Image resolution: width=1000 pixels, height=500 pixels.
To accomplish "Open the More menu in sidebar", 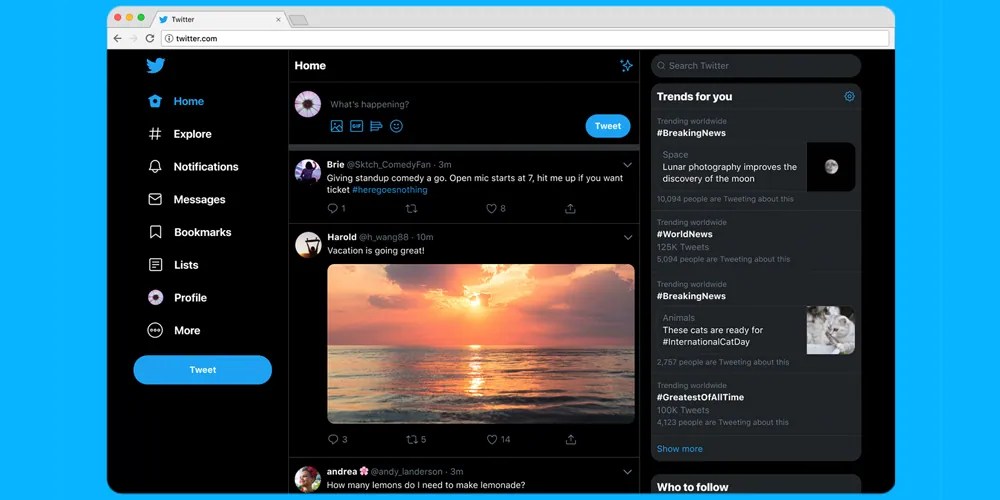I will pyautogui.click(x=174, y=330).
